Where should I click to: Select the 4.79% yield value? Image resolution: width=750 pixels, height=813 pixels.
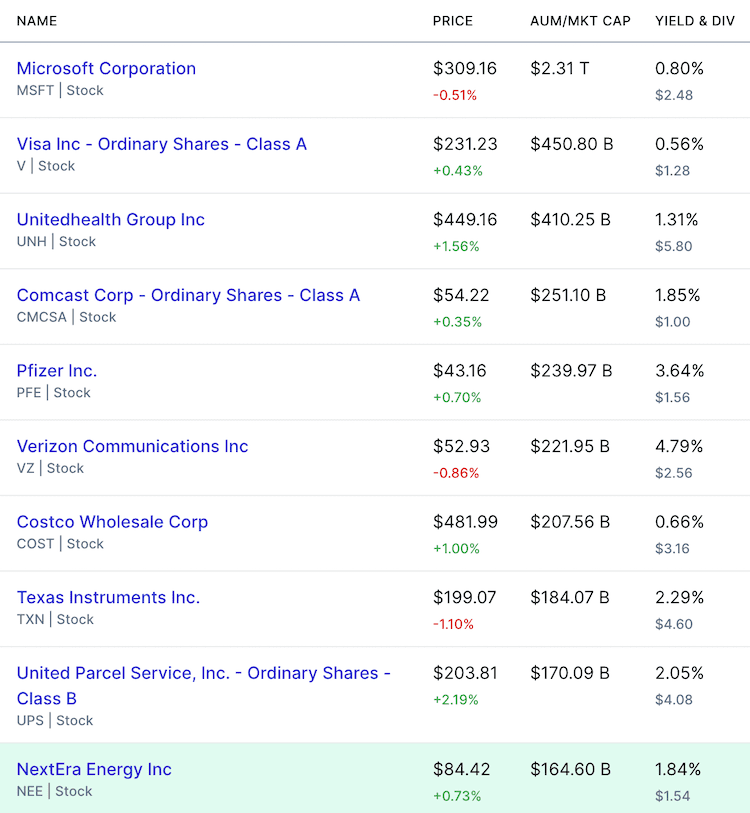tap(679, 446)
